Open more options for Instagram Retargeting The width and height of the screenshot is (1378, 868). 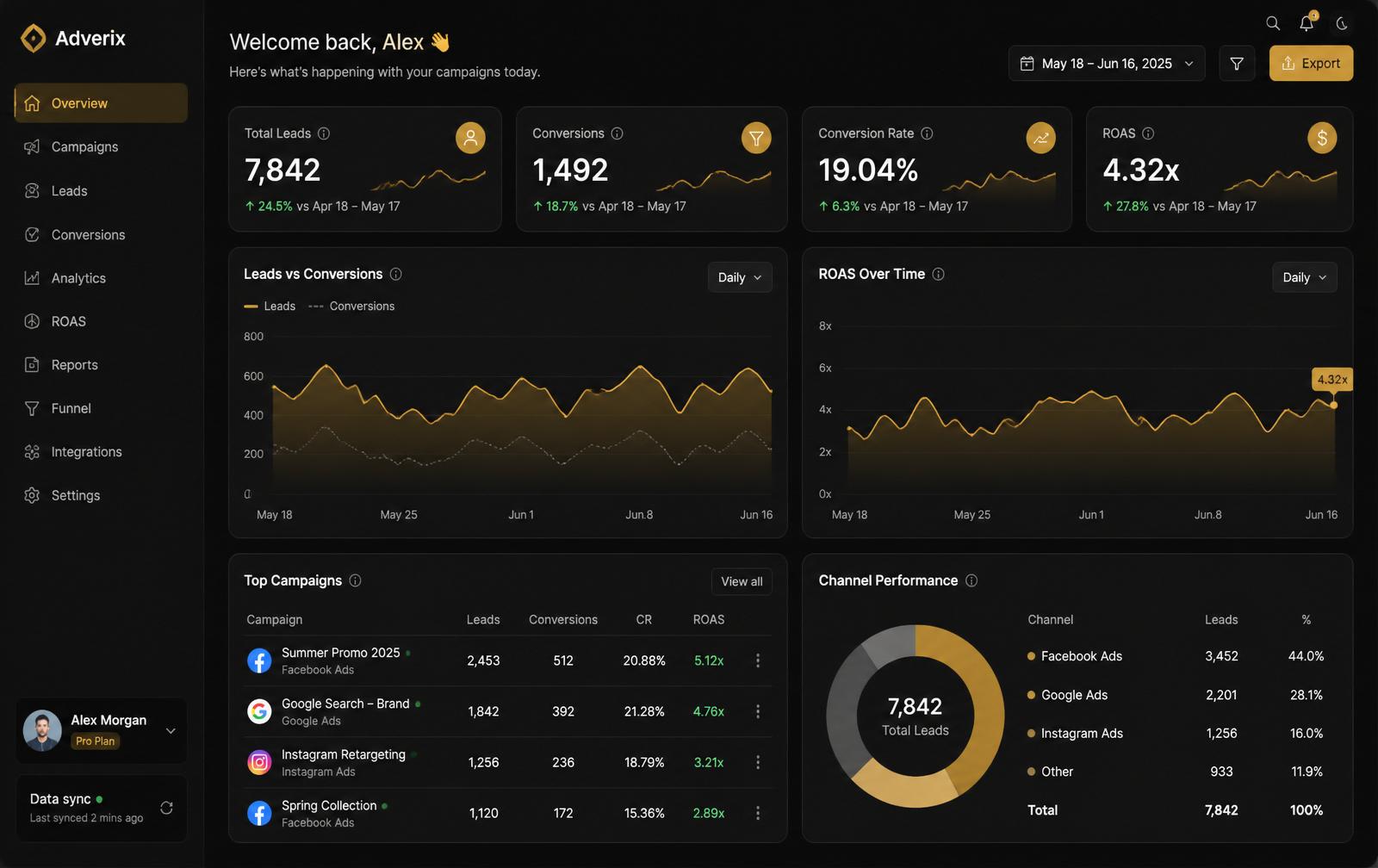click(x=758, y=762)
